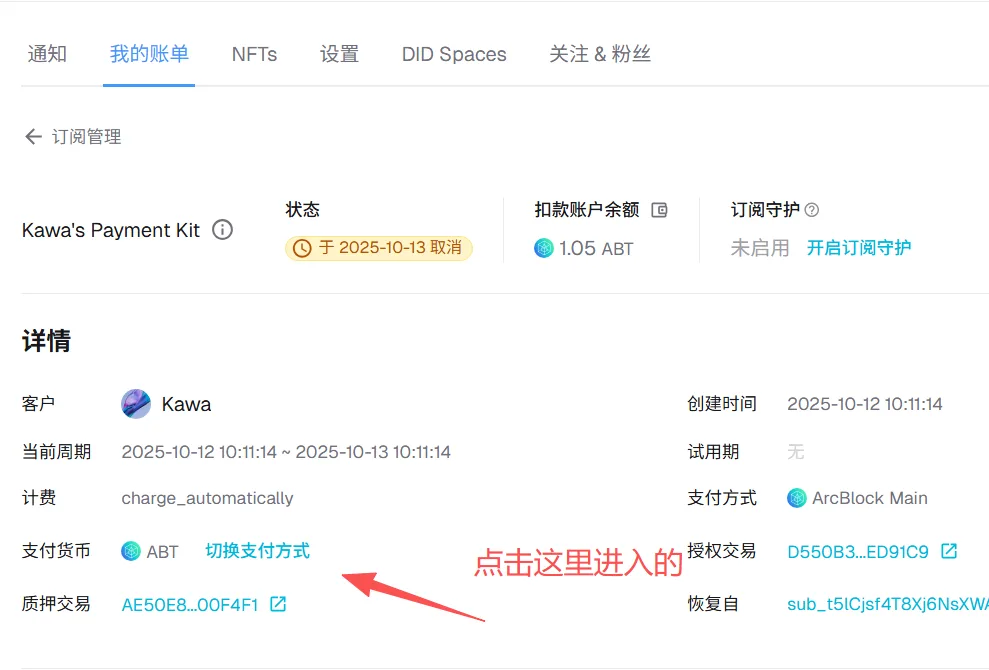
Task: Click the 试用期 value 无
Action: click(x=795, y=452)
